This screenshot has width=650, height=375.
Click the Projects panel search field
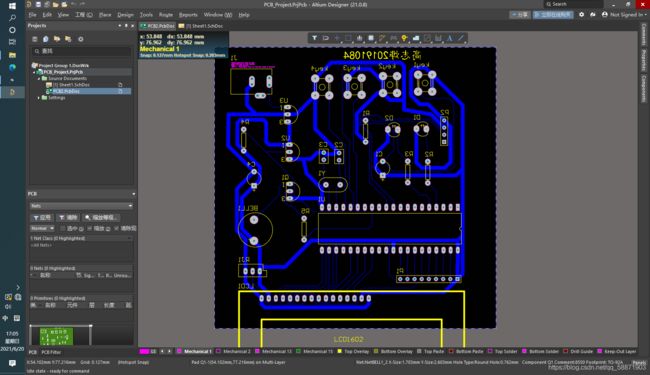[81, 51]
